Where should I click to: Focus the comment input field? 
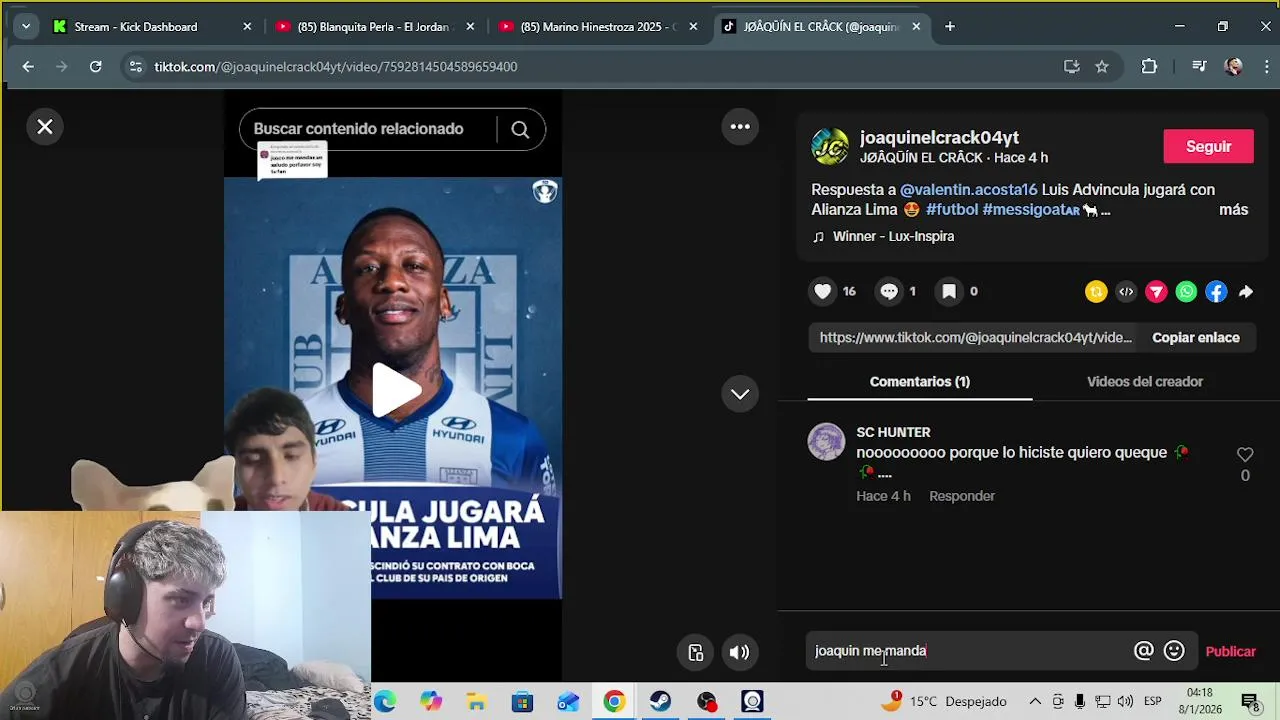[970, 651]
